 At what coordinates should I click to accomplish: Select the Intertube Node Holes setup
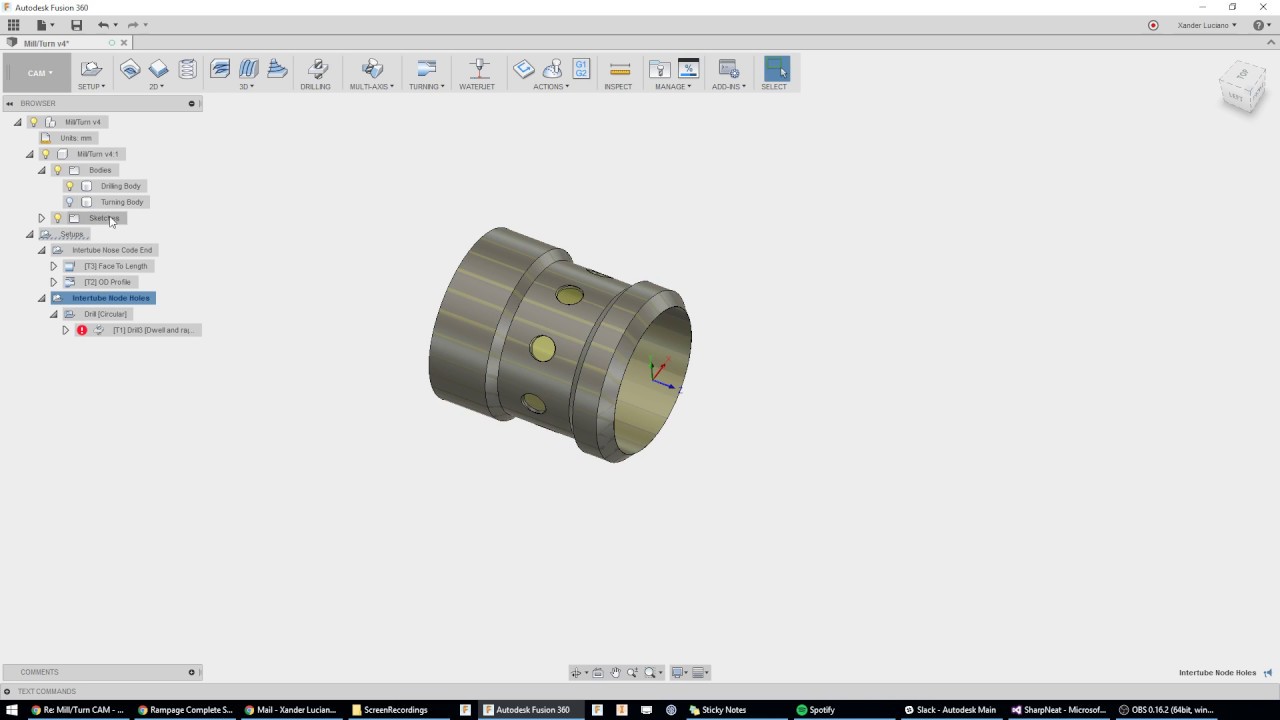point(110,298)
